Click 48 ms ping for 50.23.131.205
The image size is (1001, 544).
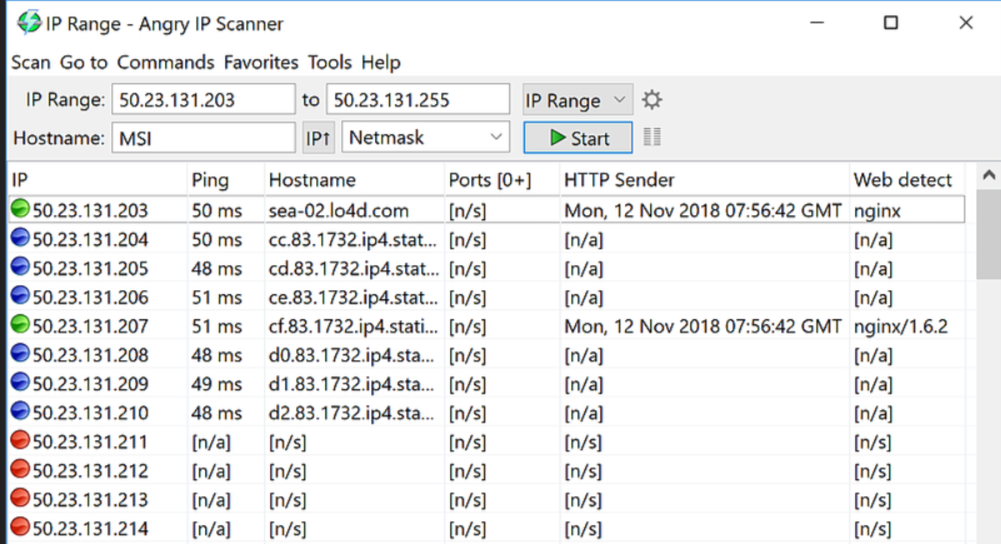pos(216,269)
